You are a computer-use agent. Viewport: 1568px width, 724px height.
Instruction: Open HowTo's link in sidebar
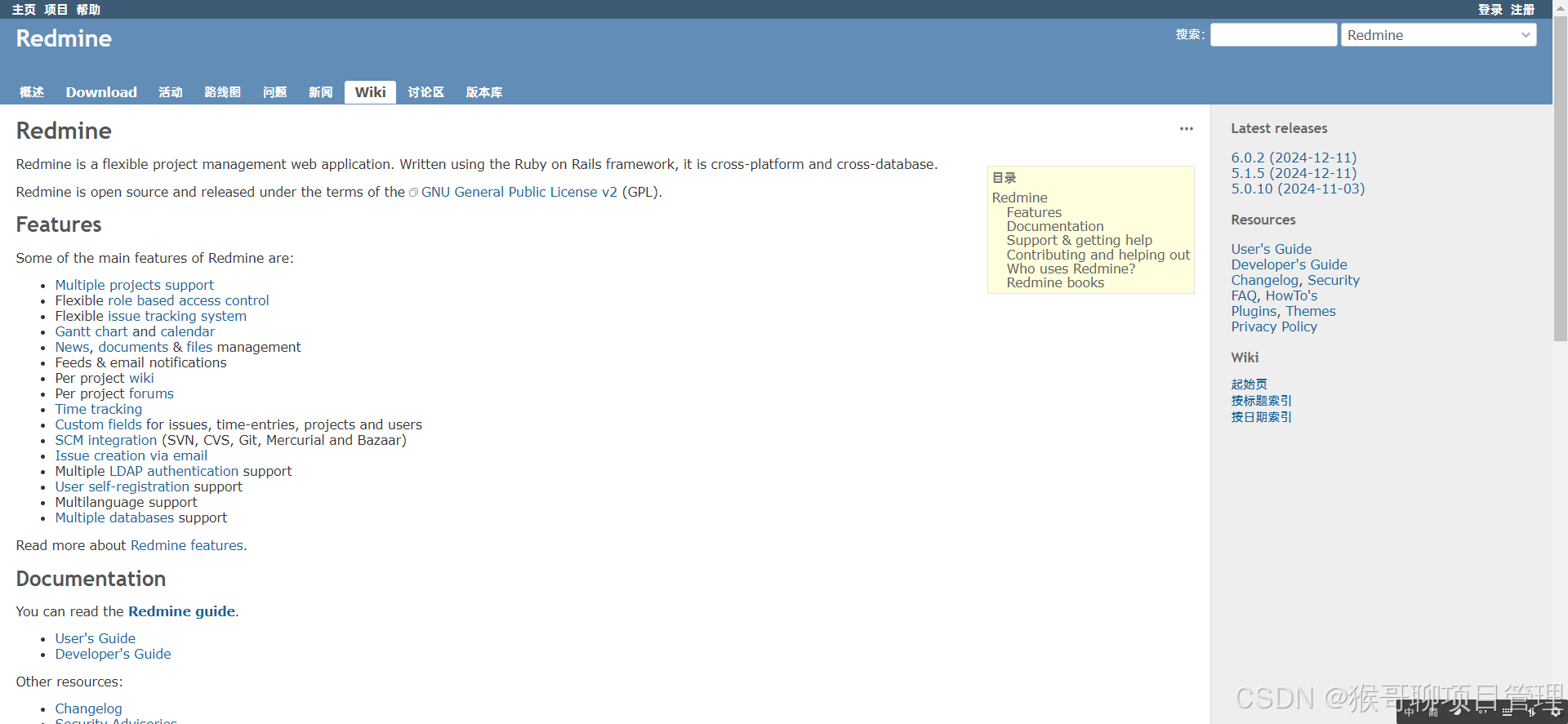click(1291, 295)
